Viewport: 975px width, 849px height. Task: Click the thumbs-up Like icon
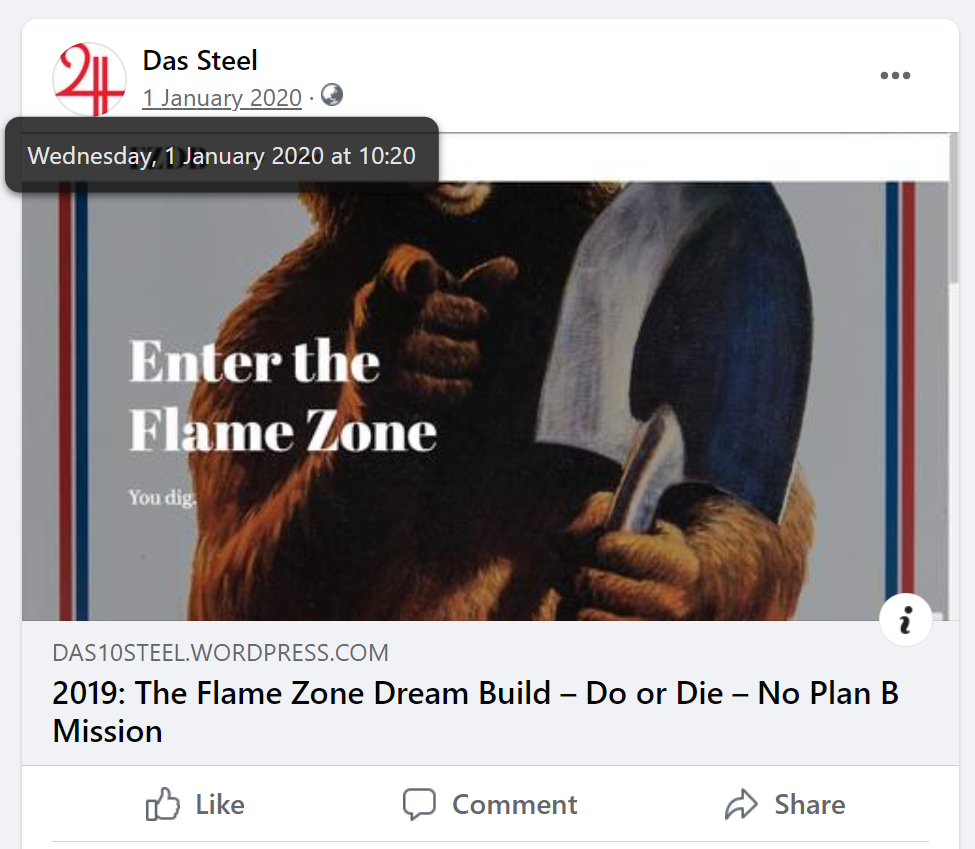click(163, 805)
